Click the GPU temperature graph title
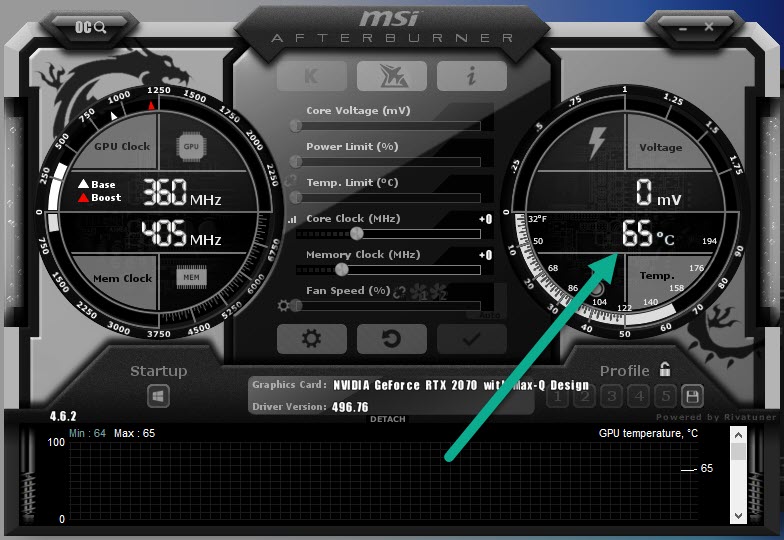The image size is (784, 540). pos(648,434)
